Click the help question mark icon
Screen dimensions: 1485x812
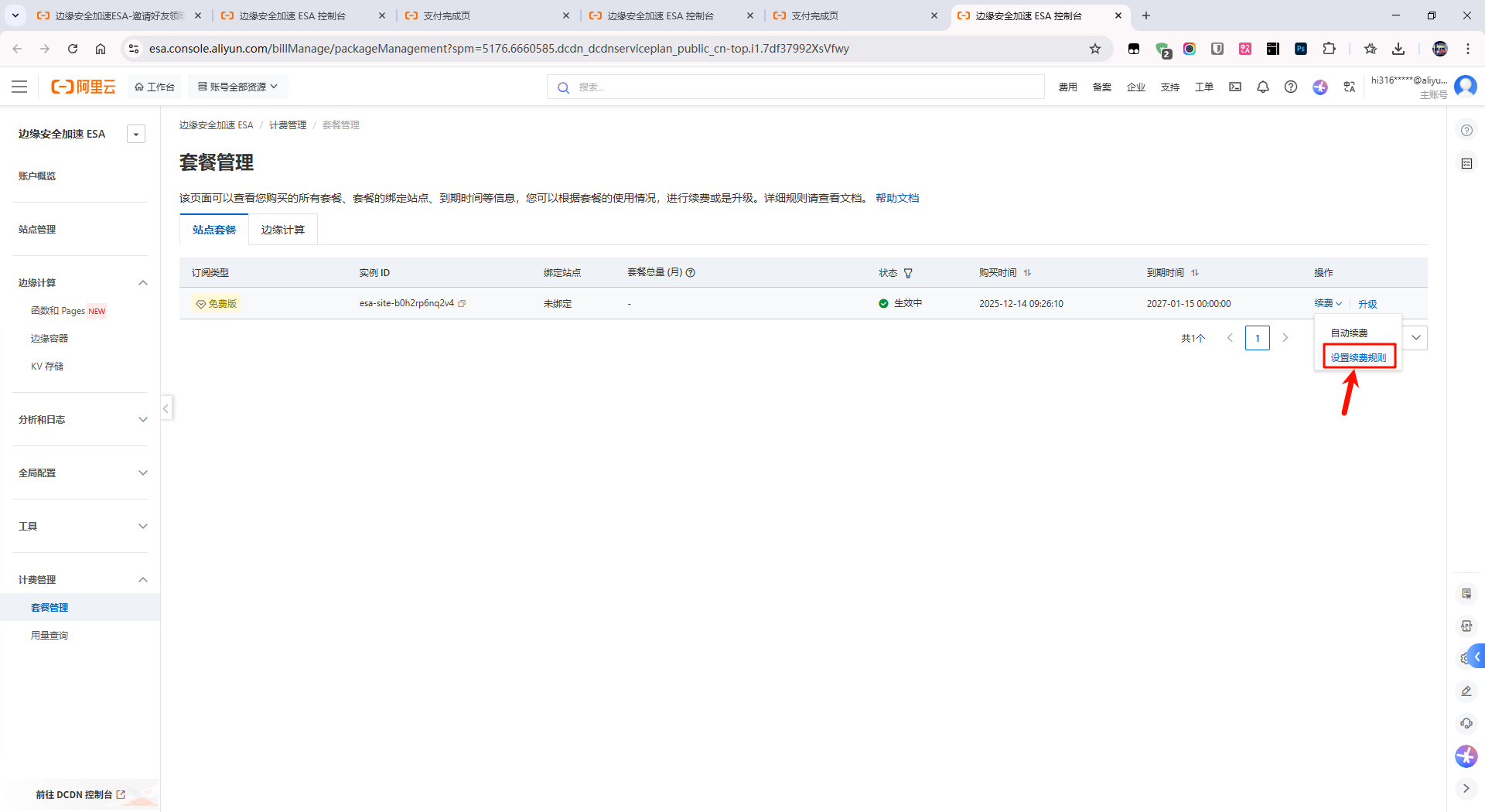1291,87
